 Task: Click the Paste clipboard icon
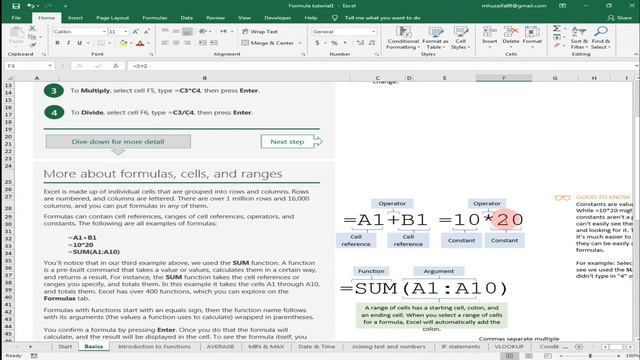point(16,33)
